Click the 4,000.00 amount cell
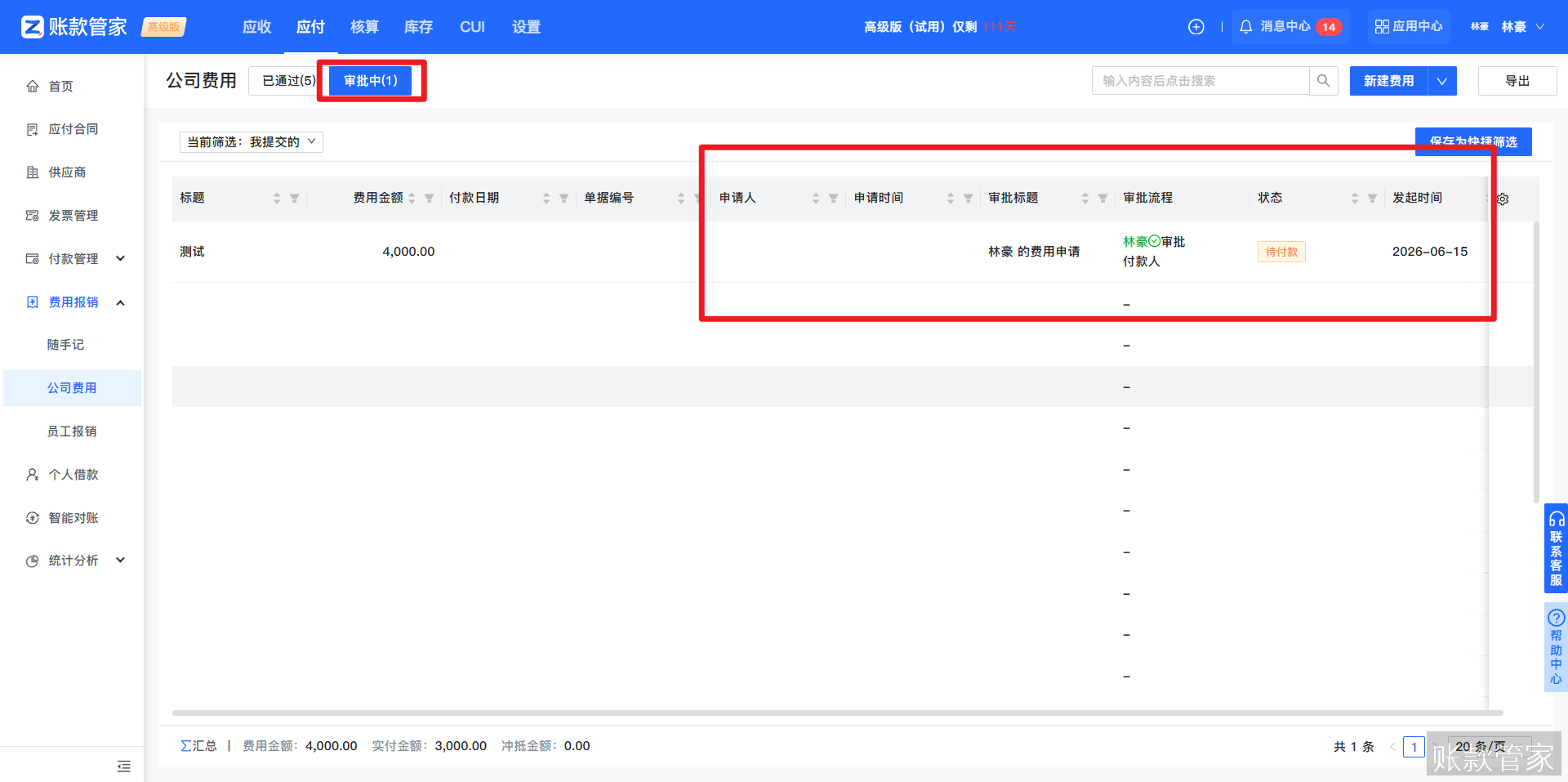Viewport: 1568px width, 782px height. click(x=408, y=252)
